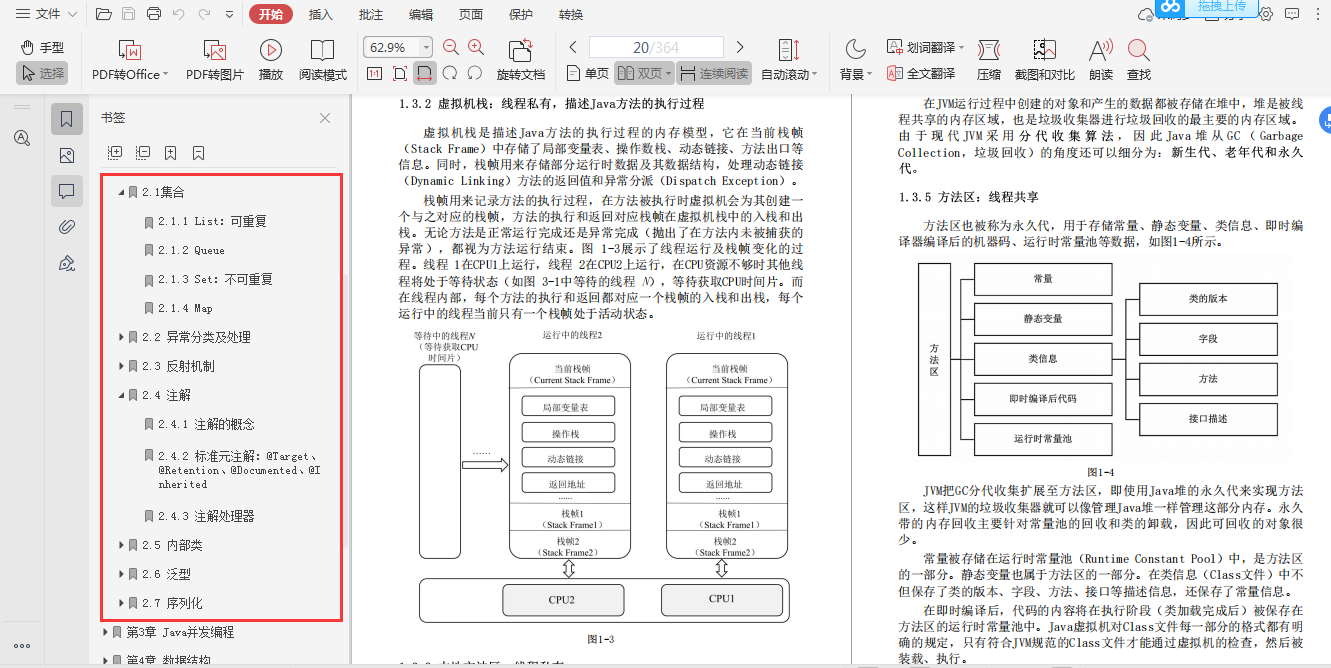The image size is (1331, 668).
Task: Collapse the 2.1集合 bookmark node
Action: 120,192
